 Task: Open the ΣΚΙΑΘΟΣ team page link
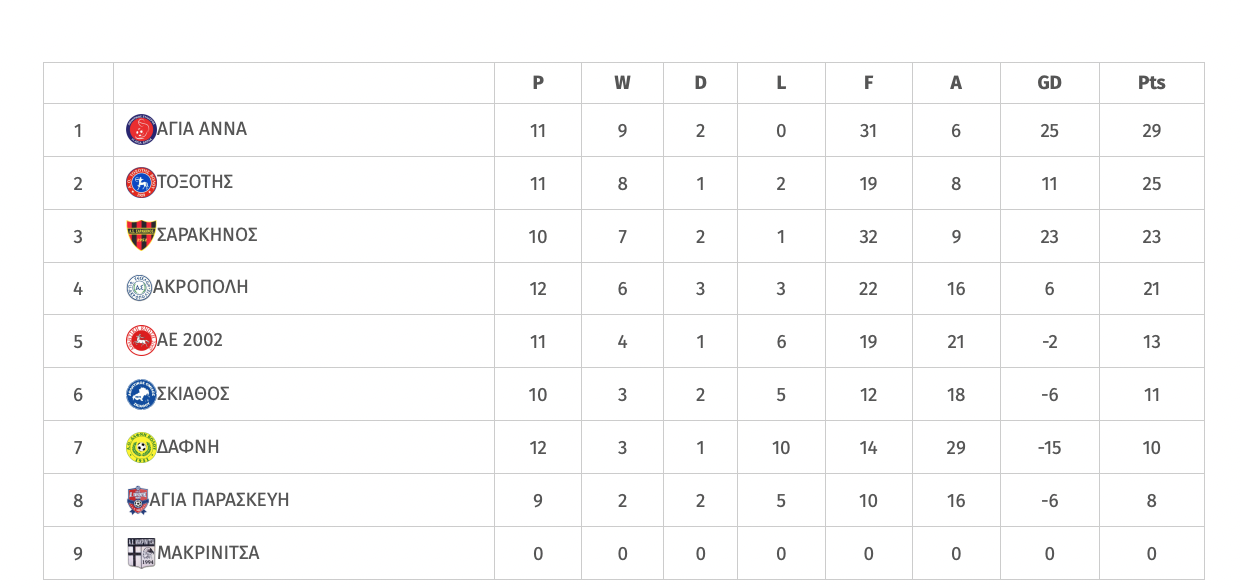click(x=193, y=394)
